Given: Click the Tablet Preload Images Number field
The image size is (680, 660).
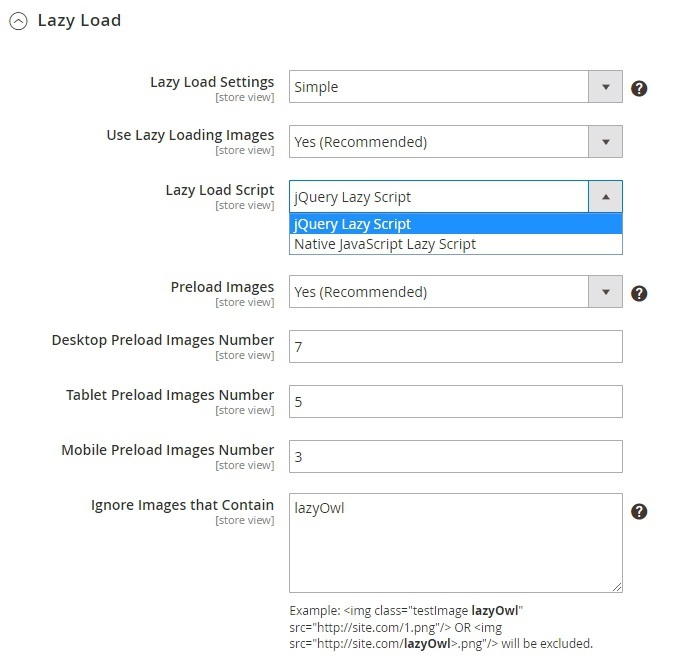Looking at the screenshot, I should pos(455,401).
